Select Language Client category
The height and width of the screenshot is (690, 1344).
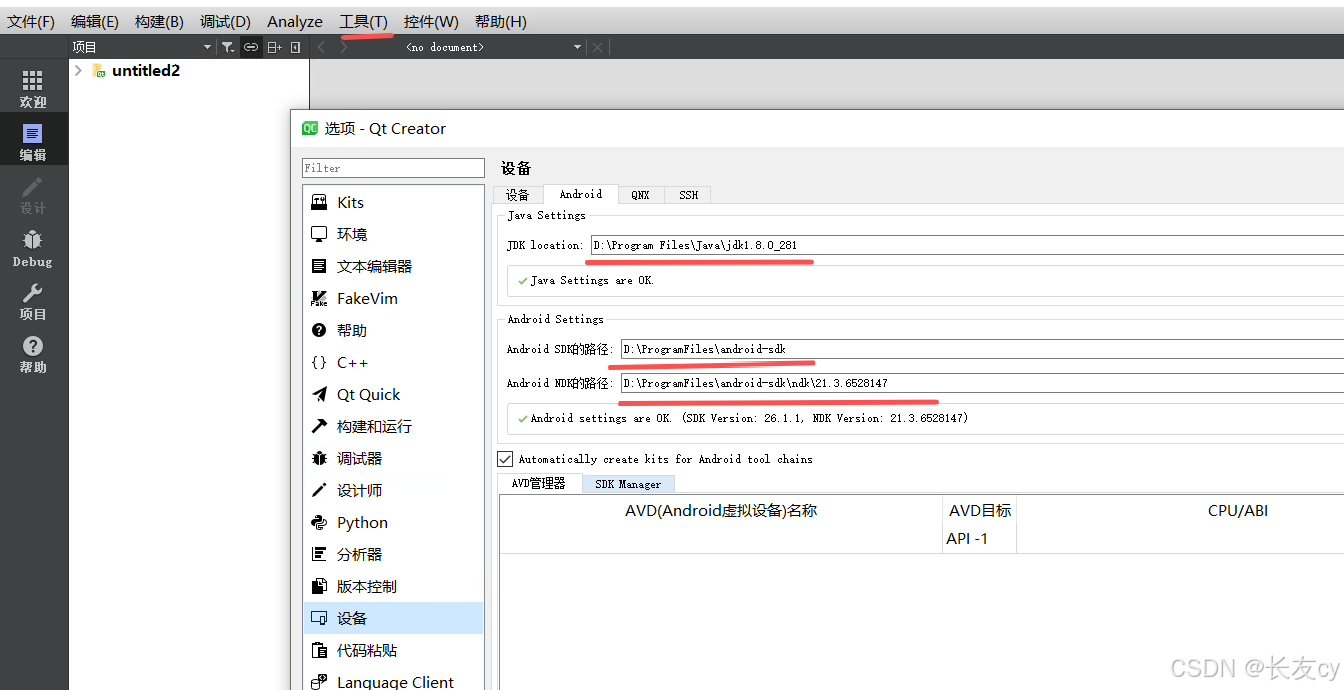[393, 680]
